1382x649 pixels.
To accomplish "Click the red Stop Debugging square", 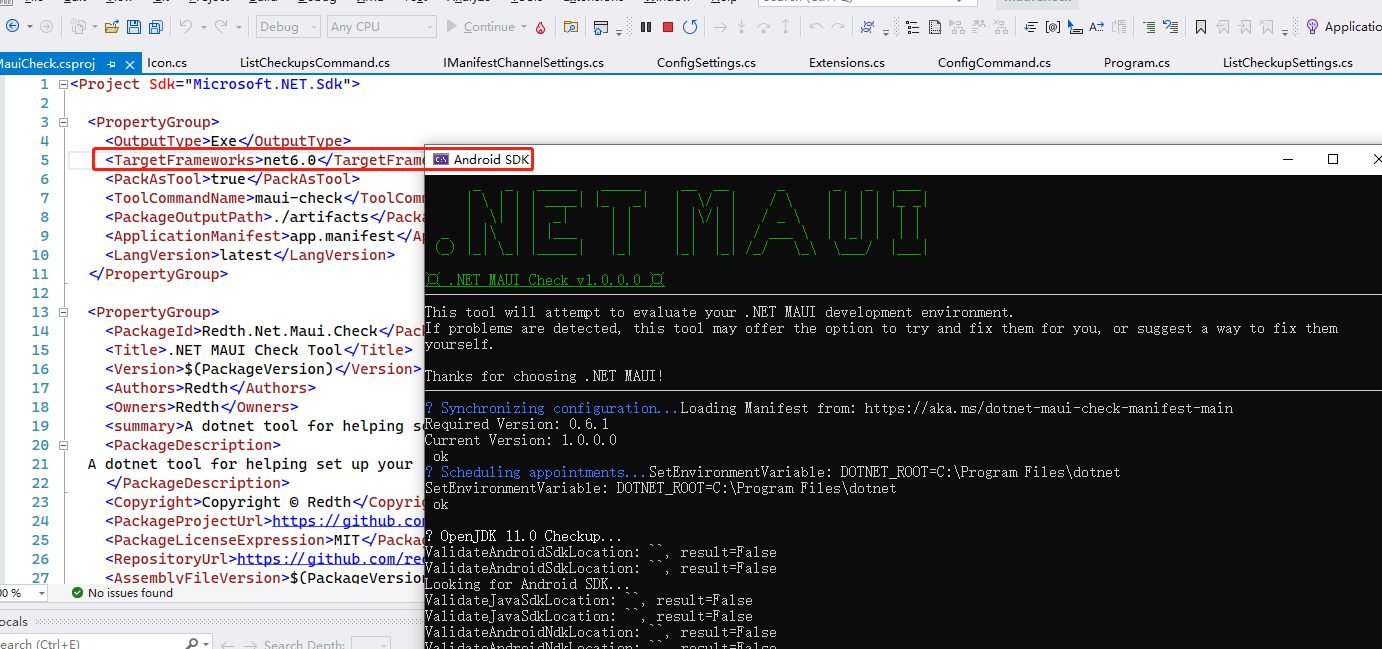I will pos(667,27).
